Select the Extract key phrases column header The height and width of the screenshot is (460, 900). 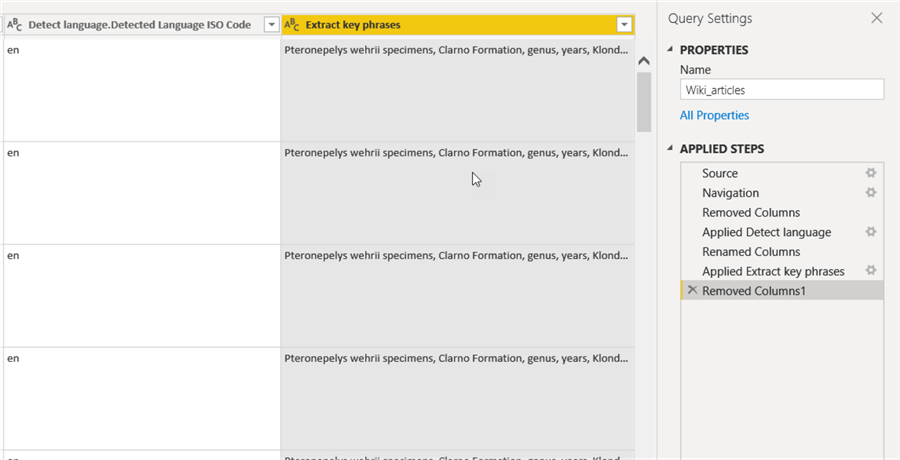pos(458,25)
